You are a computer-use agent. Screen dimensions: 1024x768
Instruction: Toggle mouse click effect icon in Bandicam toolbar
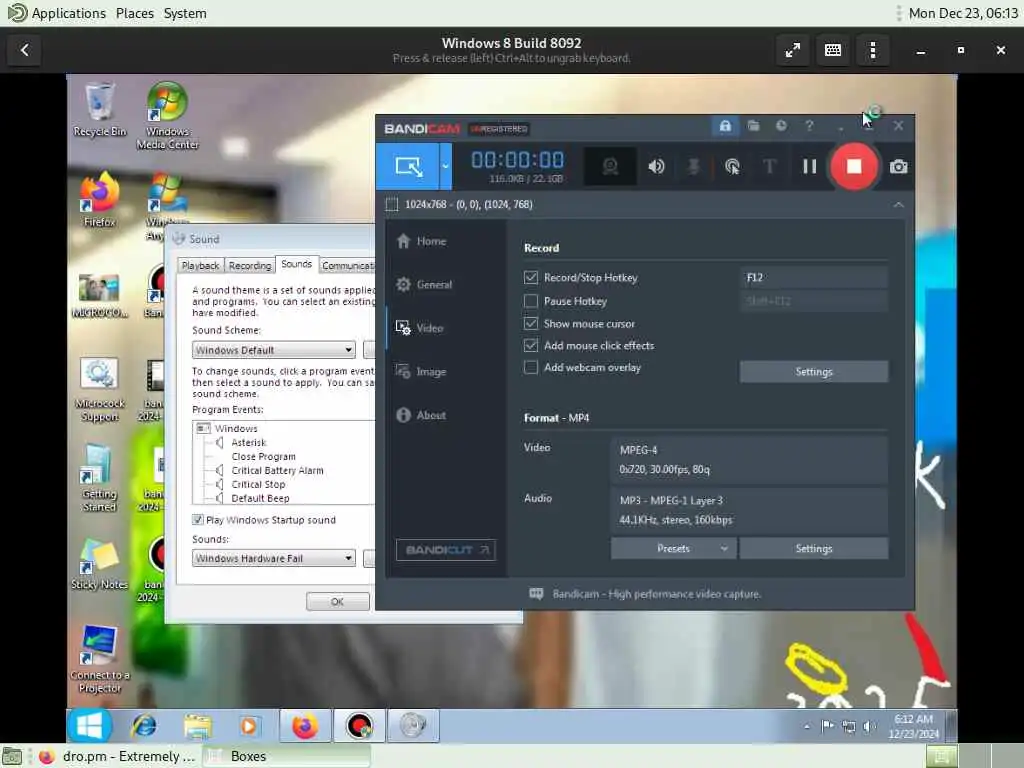(x=732, y=167)
